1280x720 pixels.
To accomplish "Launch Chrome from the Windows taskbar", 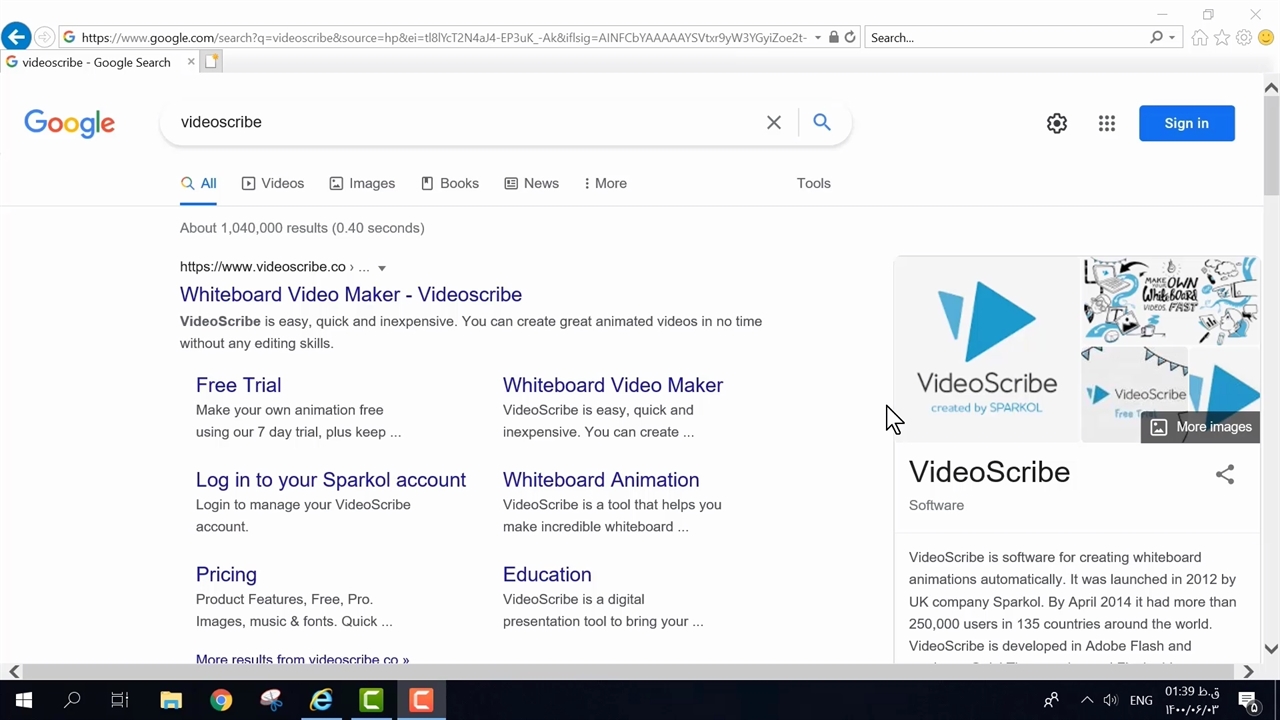I will point(221,700).
